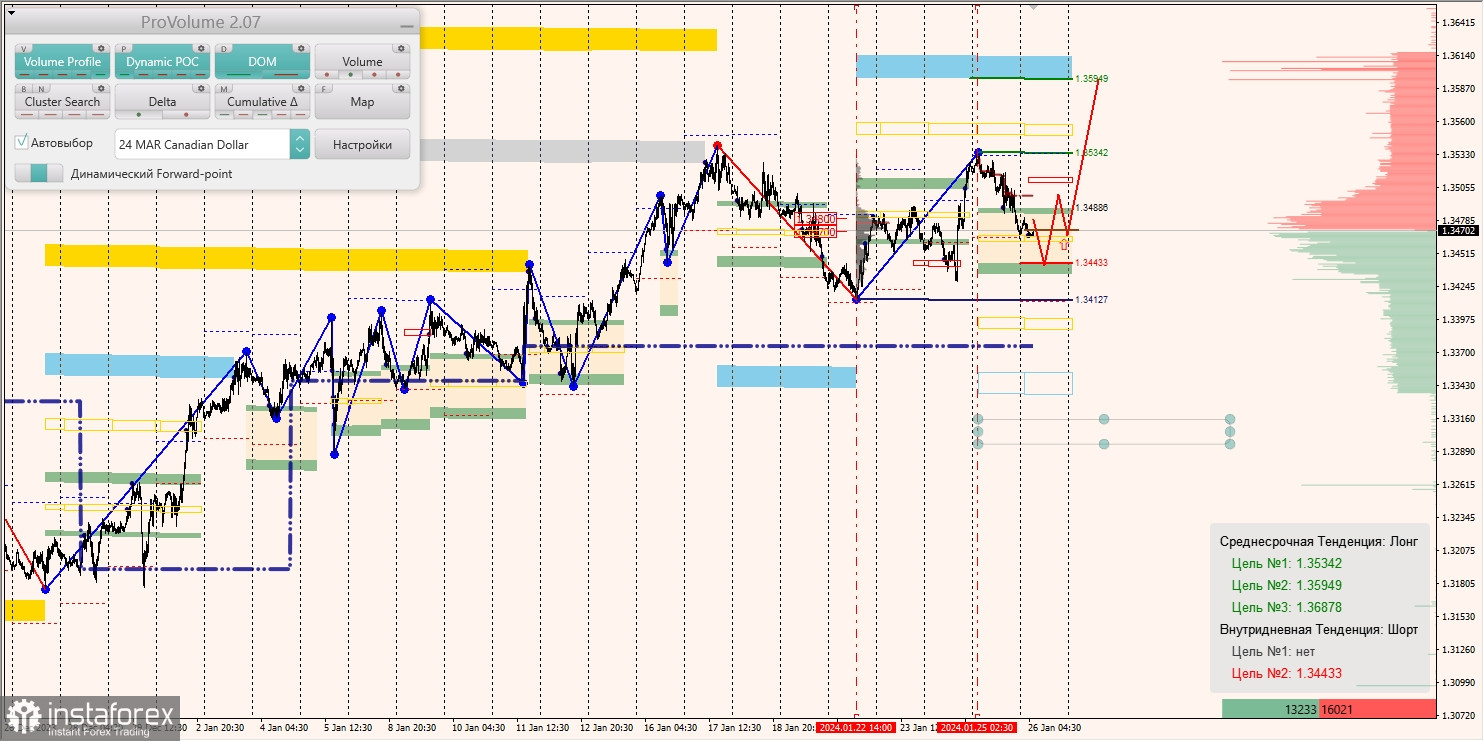Click the 1.35342 level label on chart
1484x741 pixels.
point(1091,153)
